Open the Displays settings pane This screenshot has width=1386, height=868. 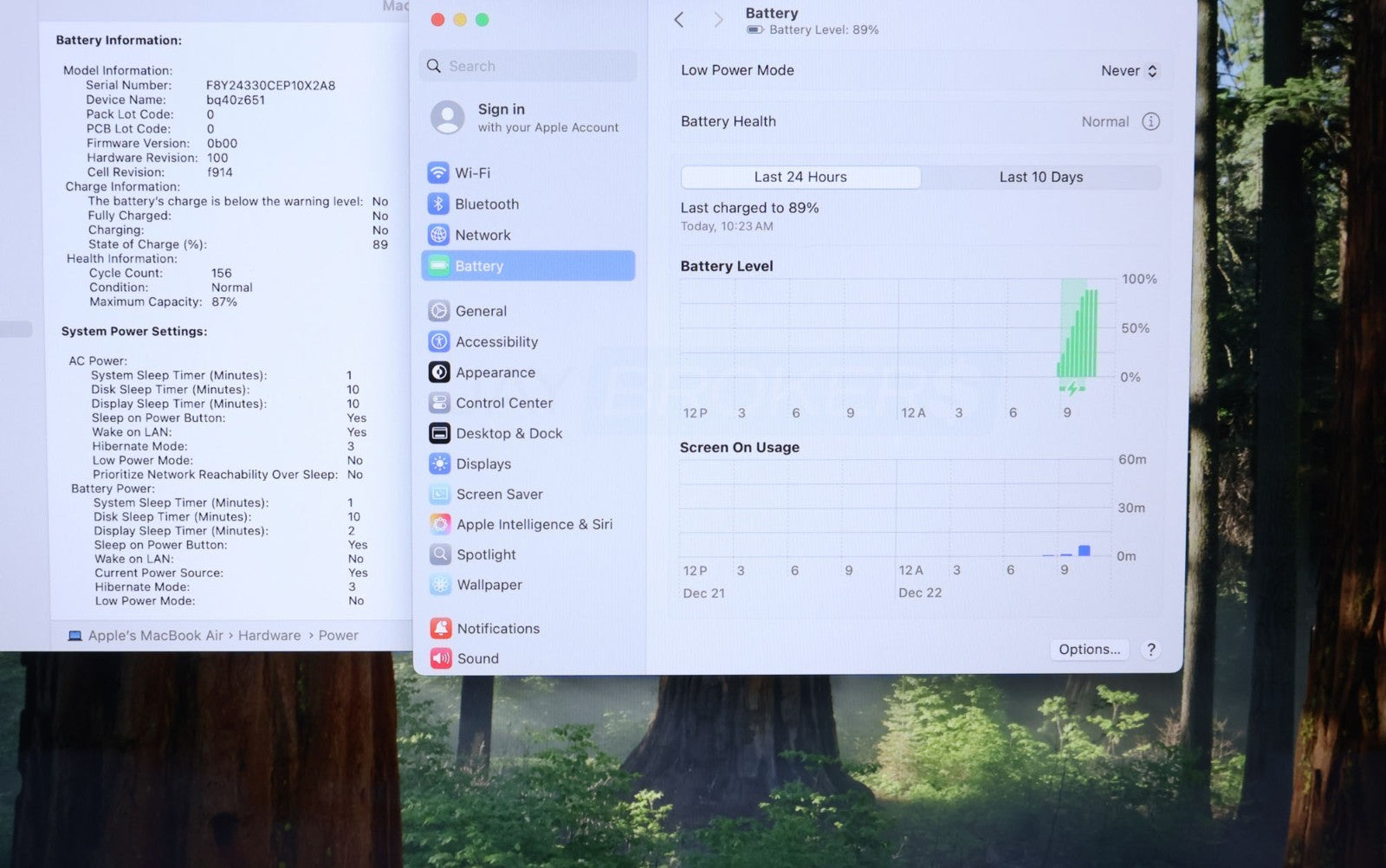483,463
